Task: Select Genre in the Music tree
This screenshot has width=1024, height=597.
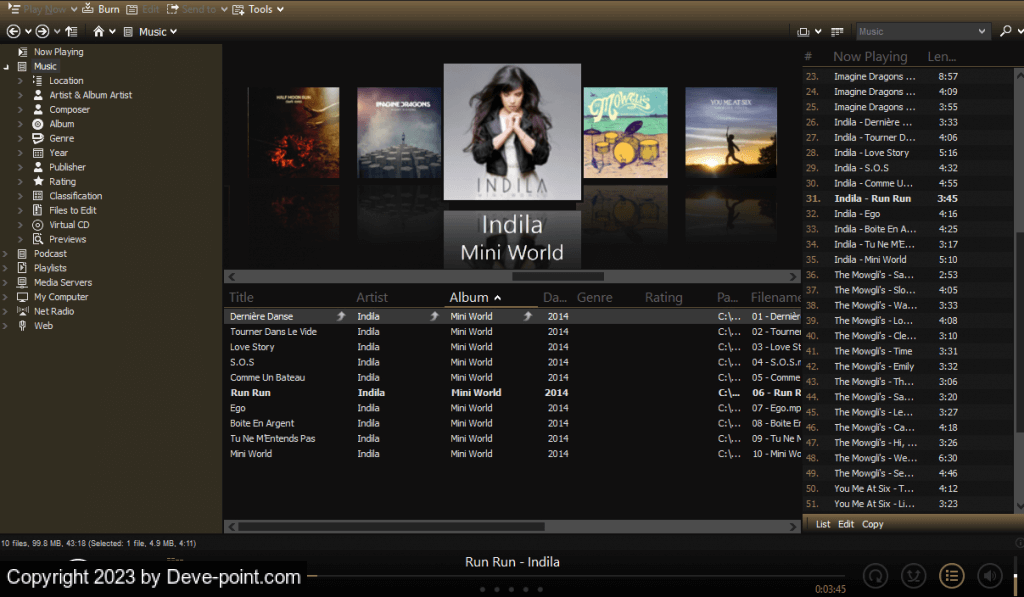Action: point(61,138)
